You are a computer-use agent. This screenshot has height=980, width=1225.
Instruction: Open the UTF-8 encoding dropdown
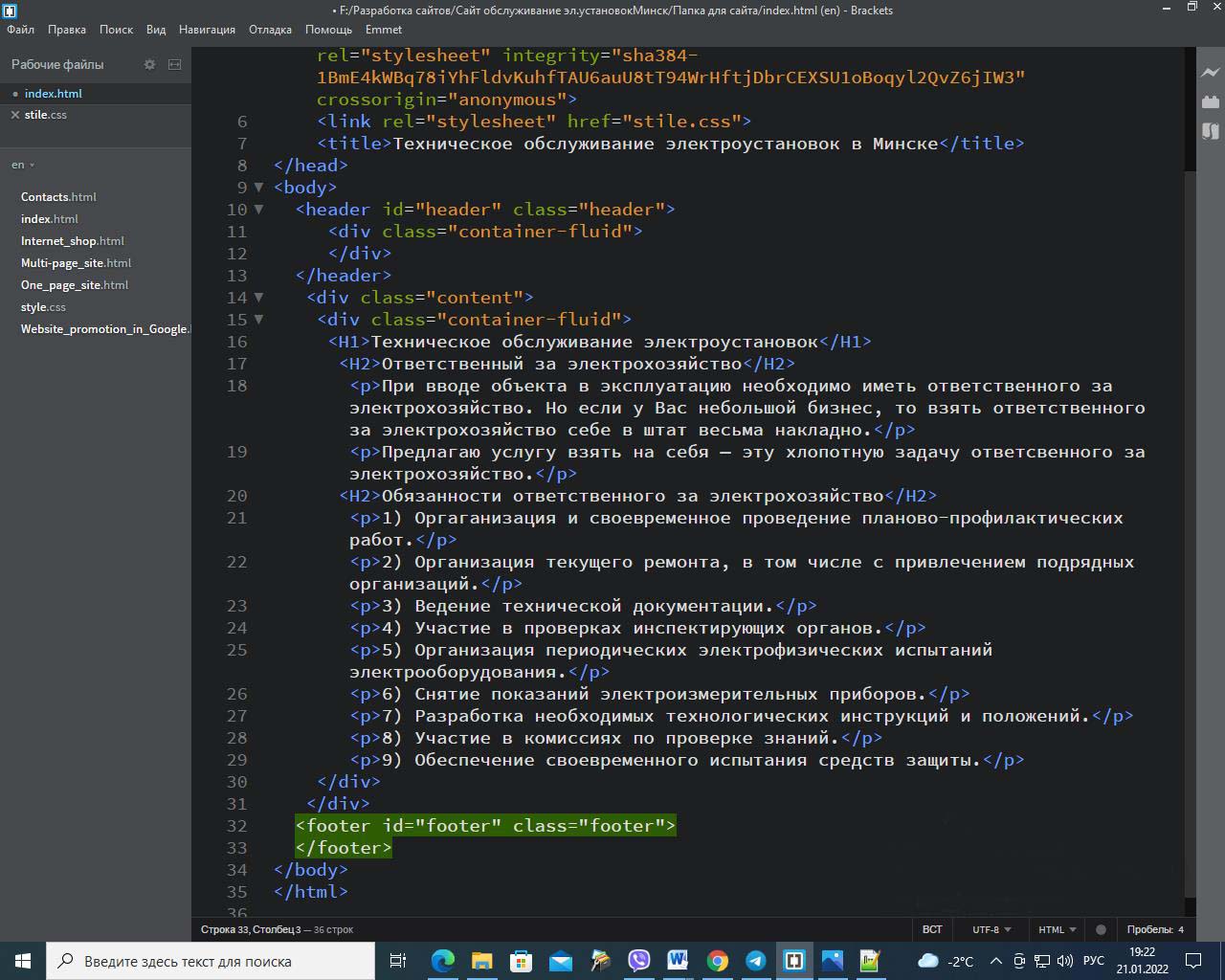click(x=991, y=929)
